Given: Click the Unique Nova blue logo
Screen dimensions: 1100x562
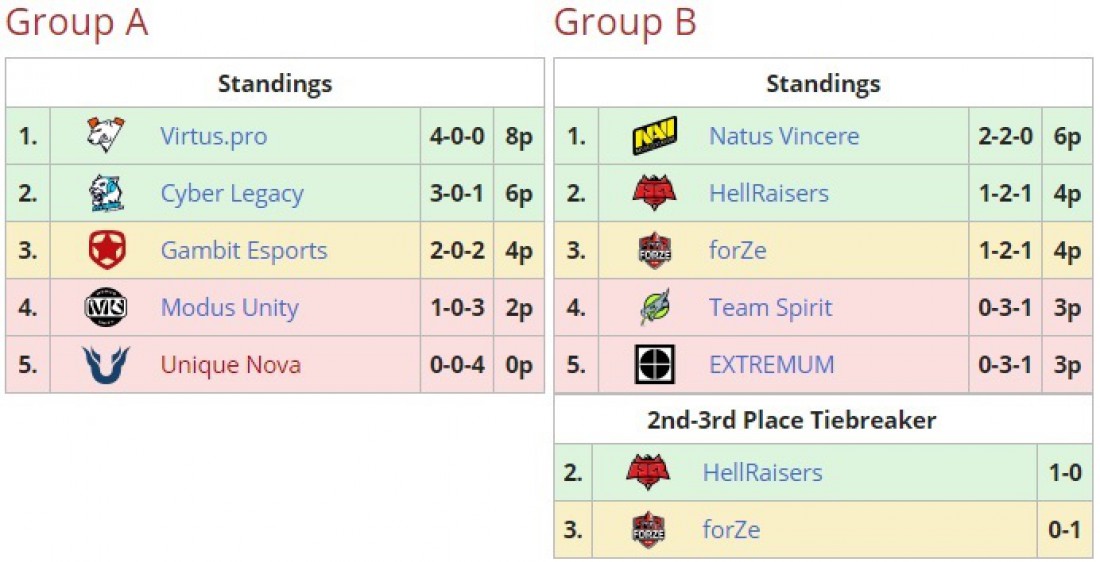Looking at the screenshot, I should coord(106,365).
